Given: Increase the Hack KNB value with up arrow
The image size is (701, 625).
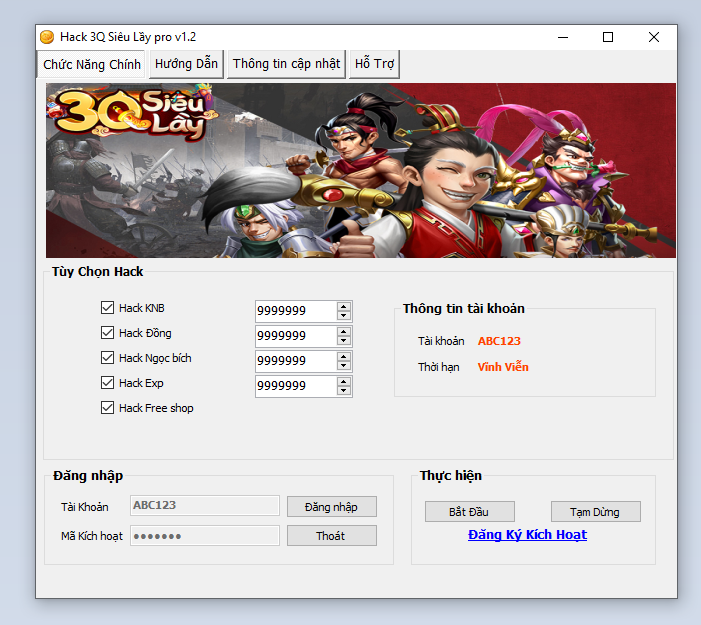Looking at the screenshot, I should [x=344, y=306].
